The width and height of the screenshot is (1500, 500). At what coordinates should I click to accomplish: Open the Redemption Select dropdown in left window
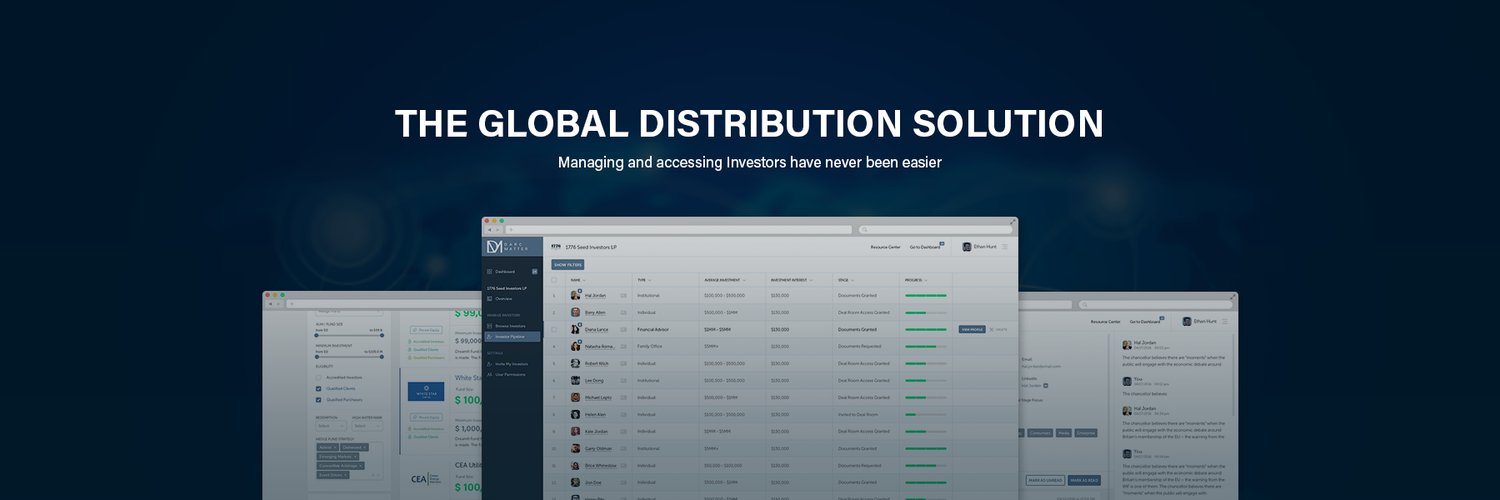[330, 426]
